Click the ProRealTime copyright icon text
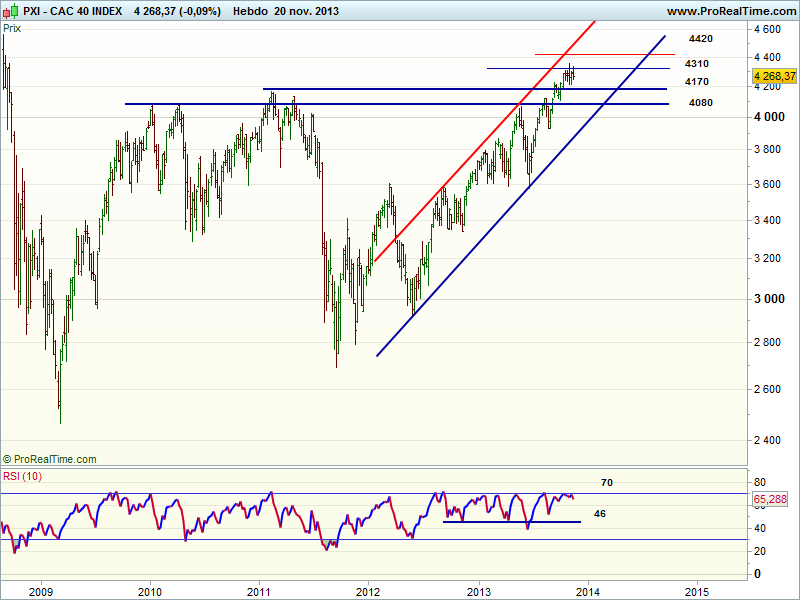This screenshot has height=600, width=800. [x=50, y=459]
